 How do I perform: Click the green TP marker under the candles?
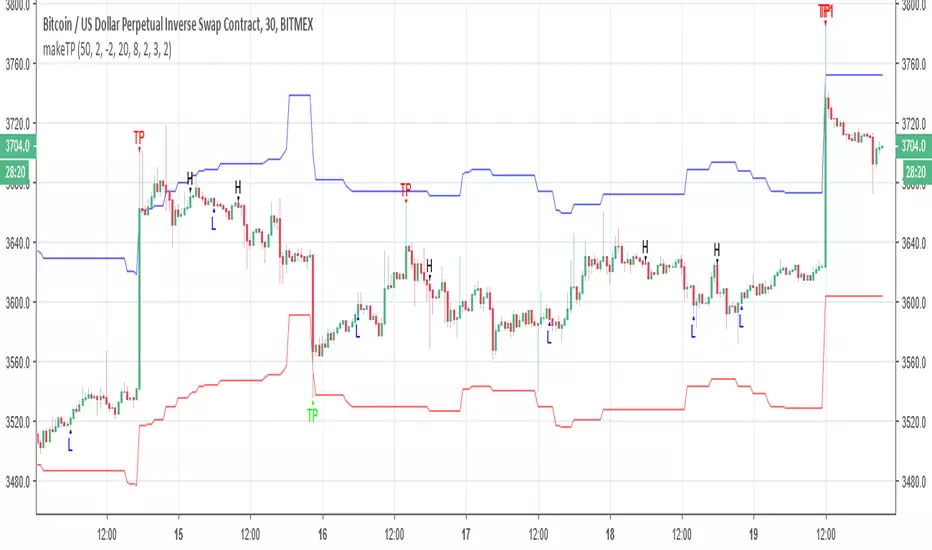[x=312, y=413]
